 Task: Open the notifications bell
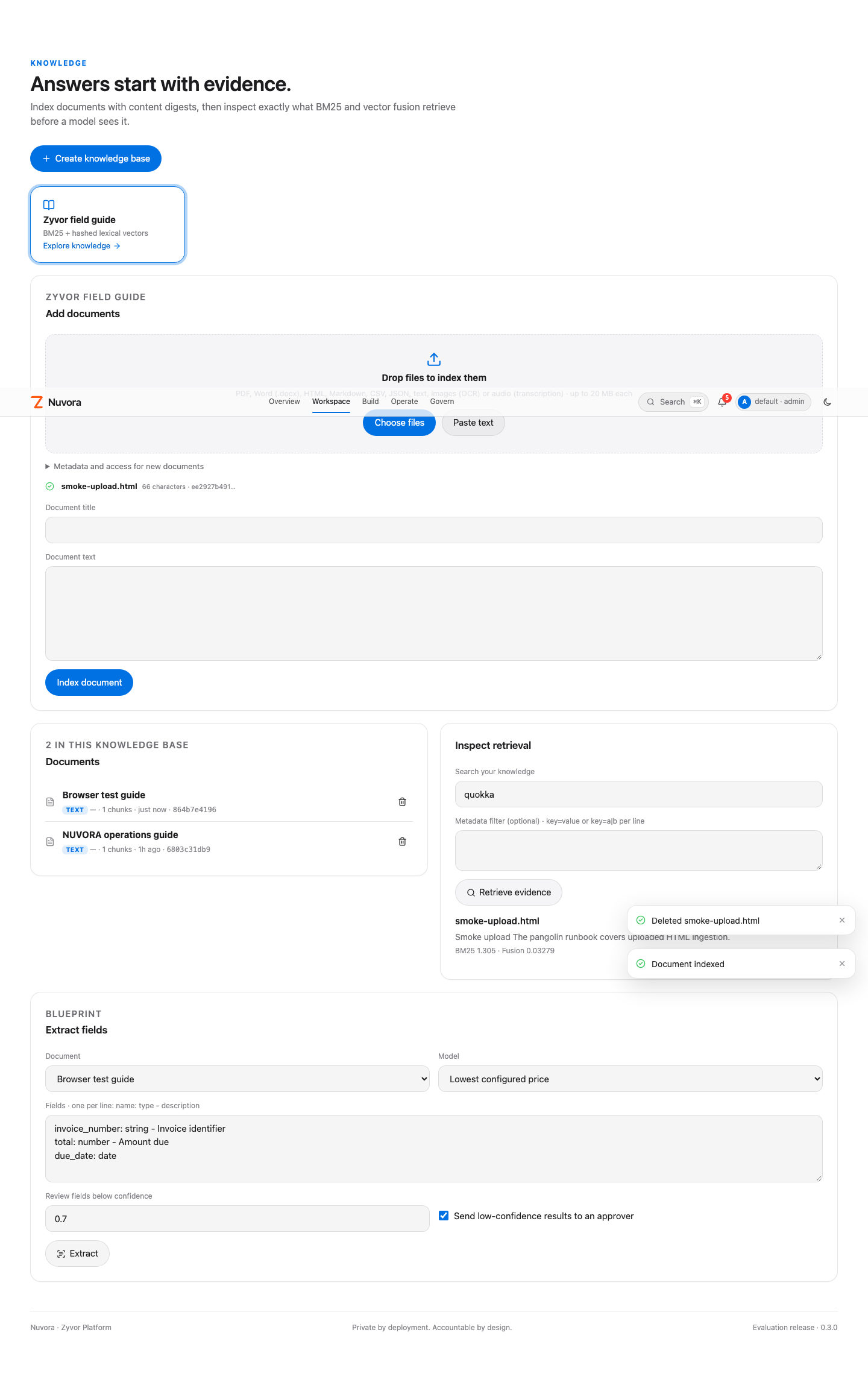pos(722,402)
